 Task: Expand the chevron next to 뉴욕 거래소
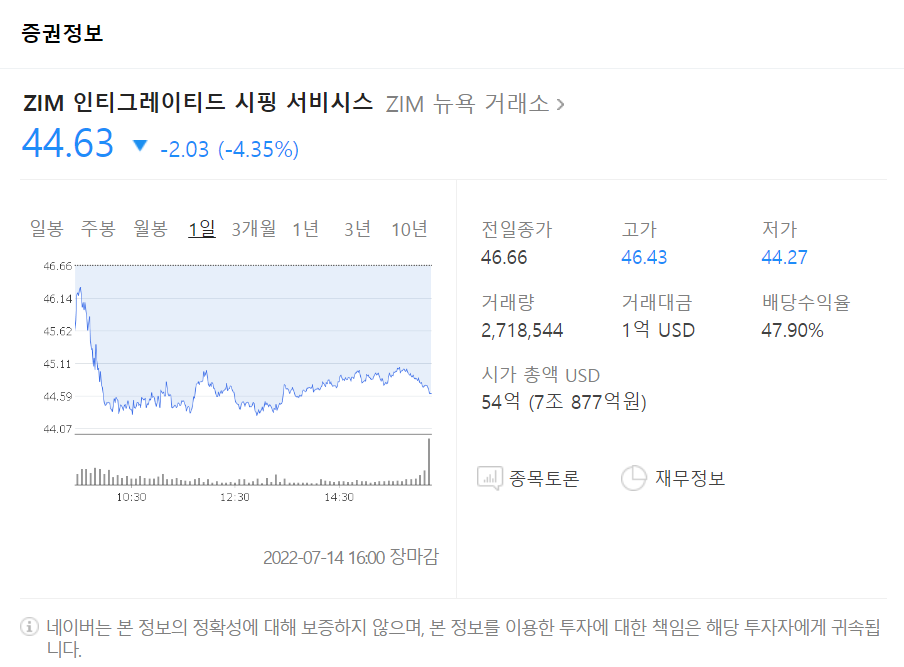[x=560, y=105]
